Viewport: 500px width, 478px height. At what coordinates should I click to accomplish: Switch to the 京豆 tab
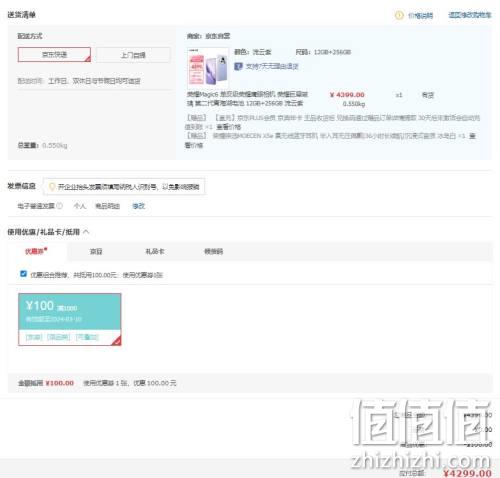pos(96,251)
